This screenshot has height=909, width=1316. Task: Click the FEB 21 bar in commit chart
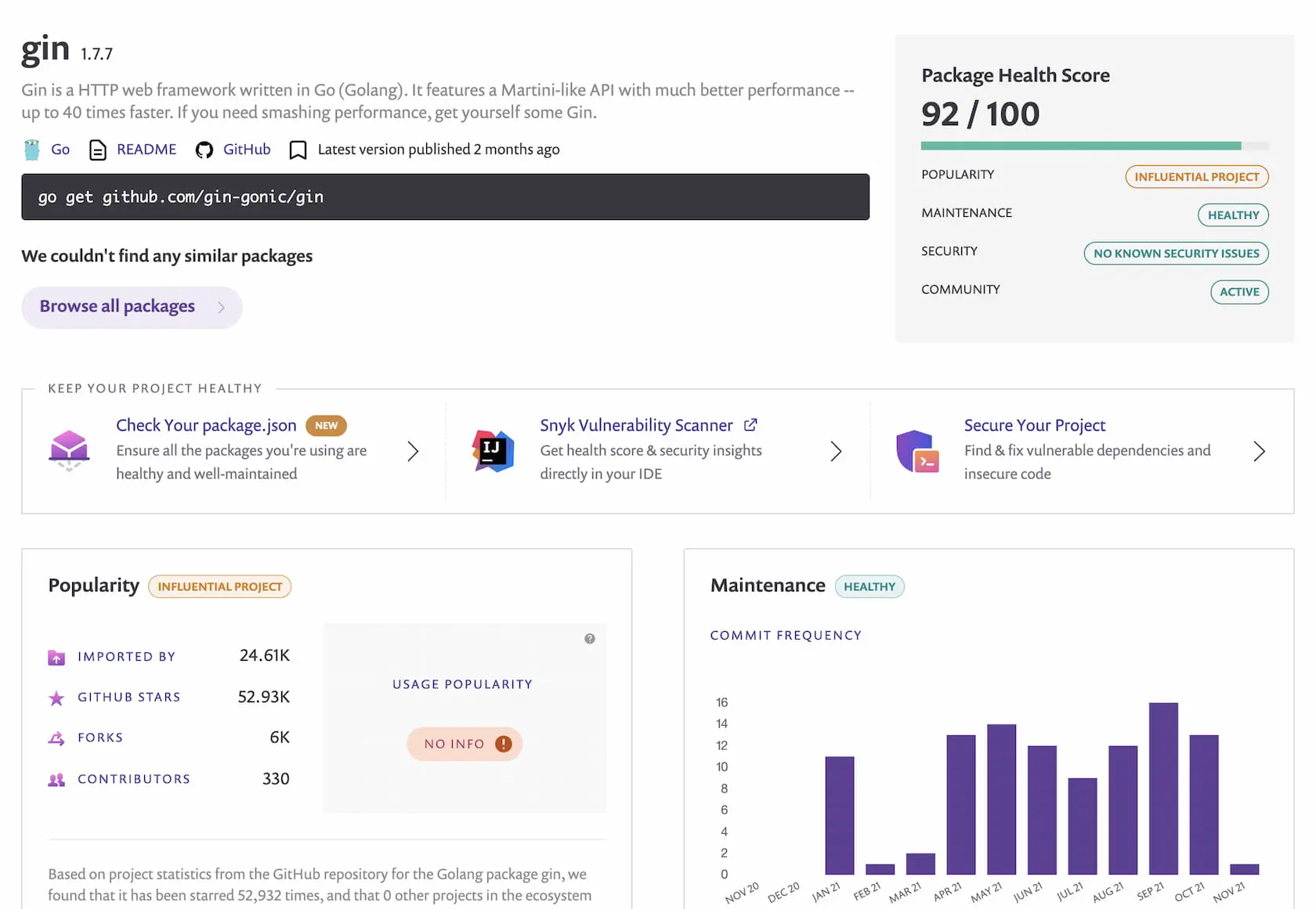coord(880,869)
